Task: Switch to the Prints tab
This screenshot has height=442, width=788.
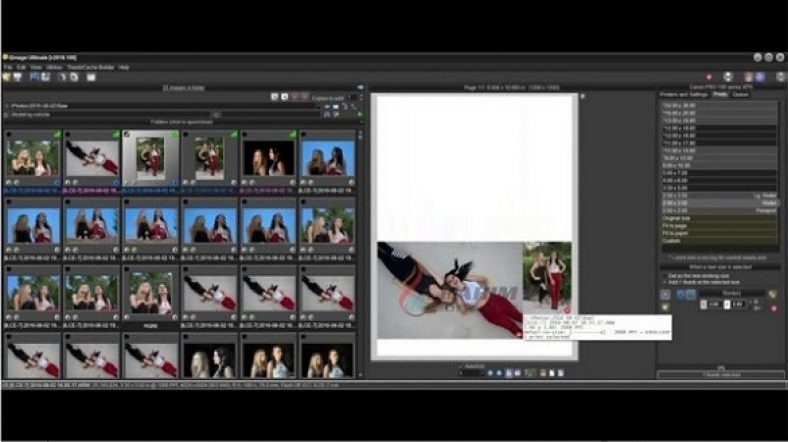Action: coord(720,94)
